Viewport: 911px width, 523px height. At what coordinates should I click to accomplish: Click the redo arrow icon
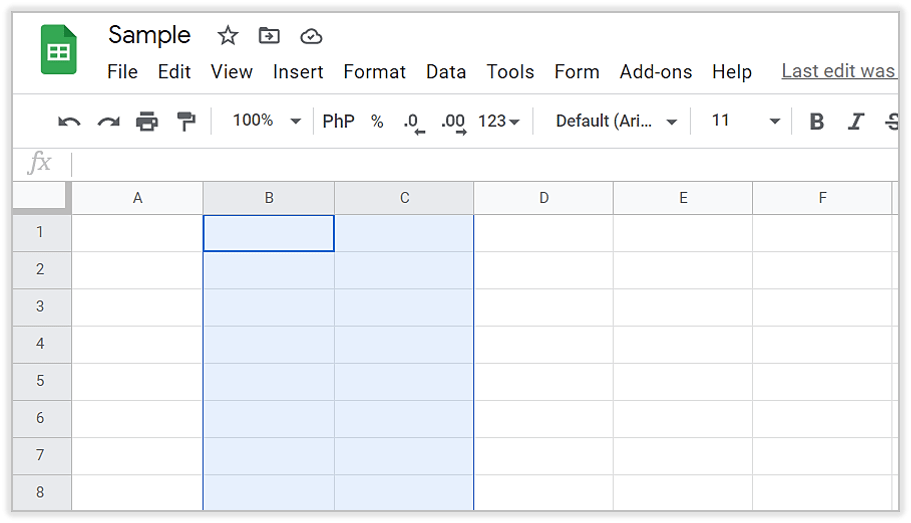(108, 122)
